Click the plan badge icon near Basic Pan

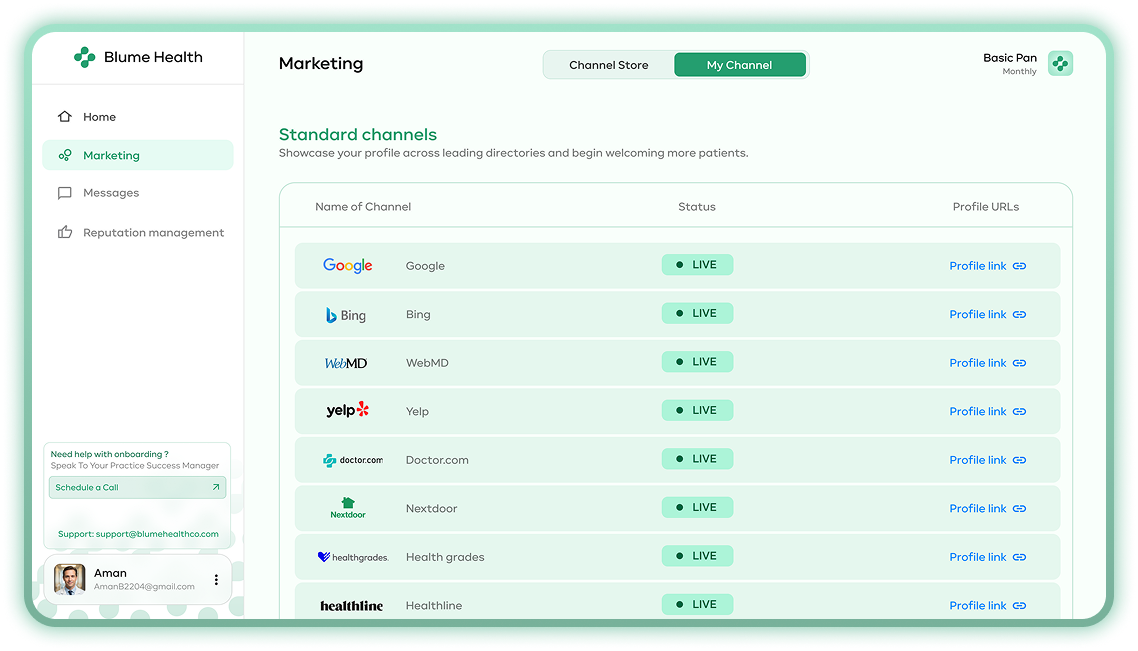1060,64
